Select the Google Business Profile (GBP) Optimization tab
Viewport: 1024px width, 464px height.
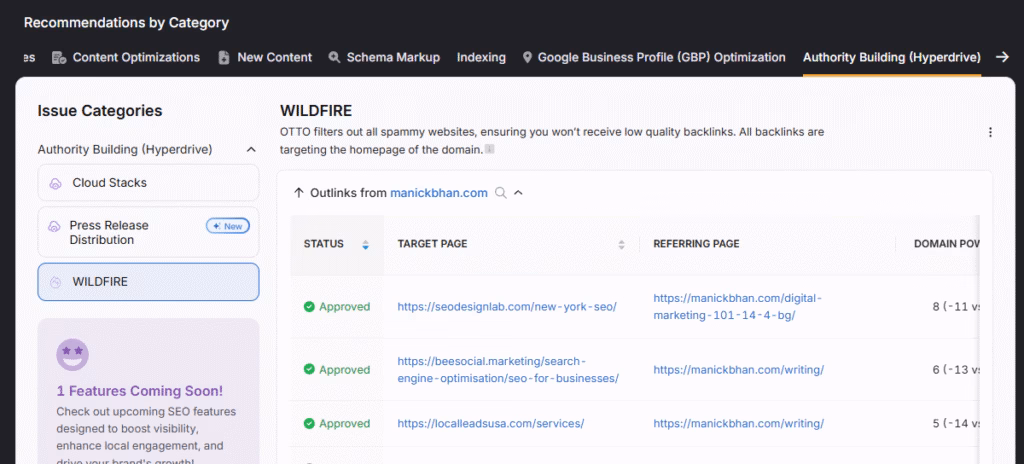[661, 57]
